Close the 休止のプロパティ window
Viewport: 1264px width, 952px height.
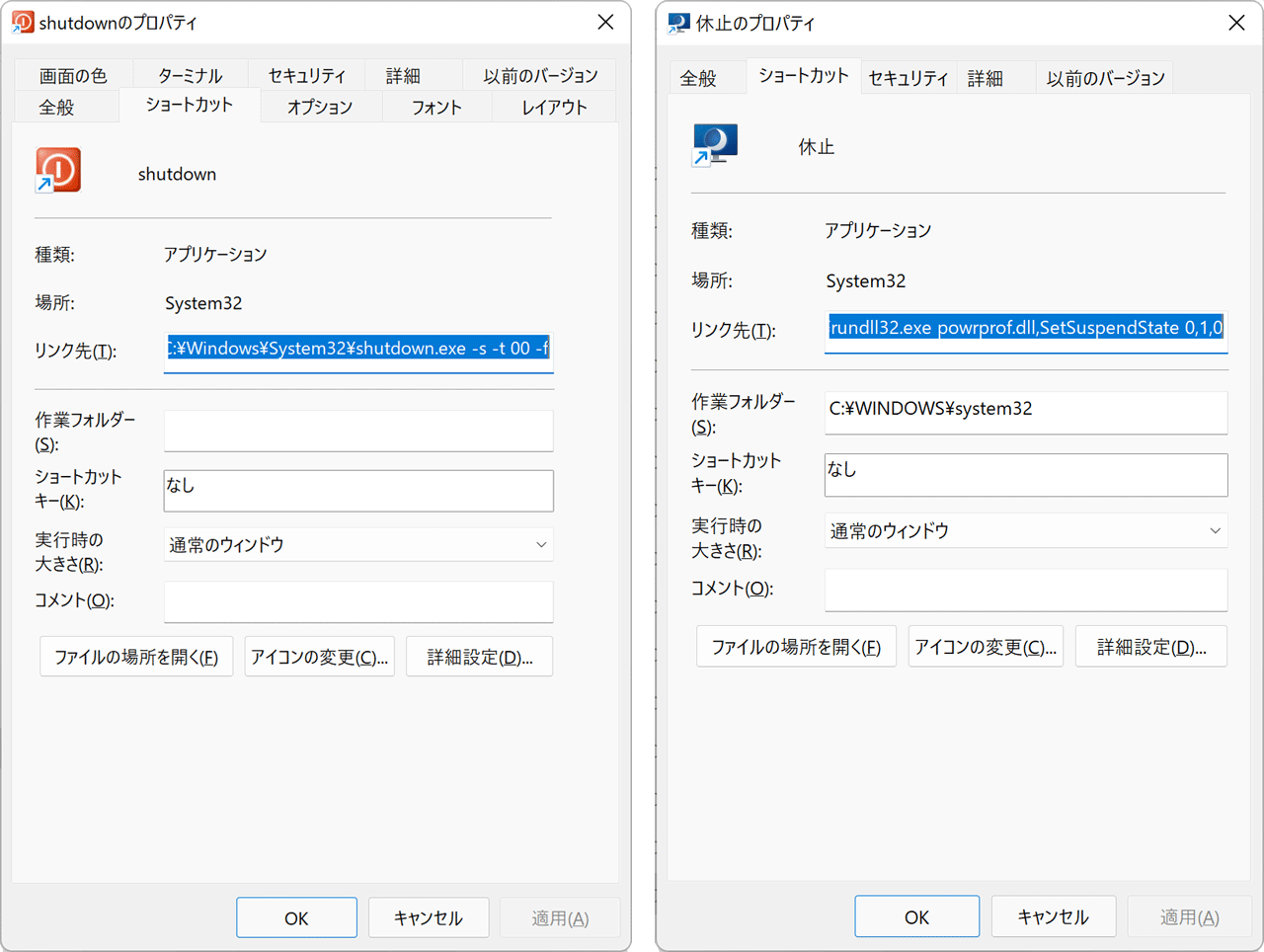pyautogui.click(x=1236, y=23)
